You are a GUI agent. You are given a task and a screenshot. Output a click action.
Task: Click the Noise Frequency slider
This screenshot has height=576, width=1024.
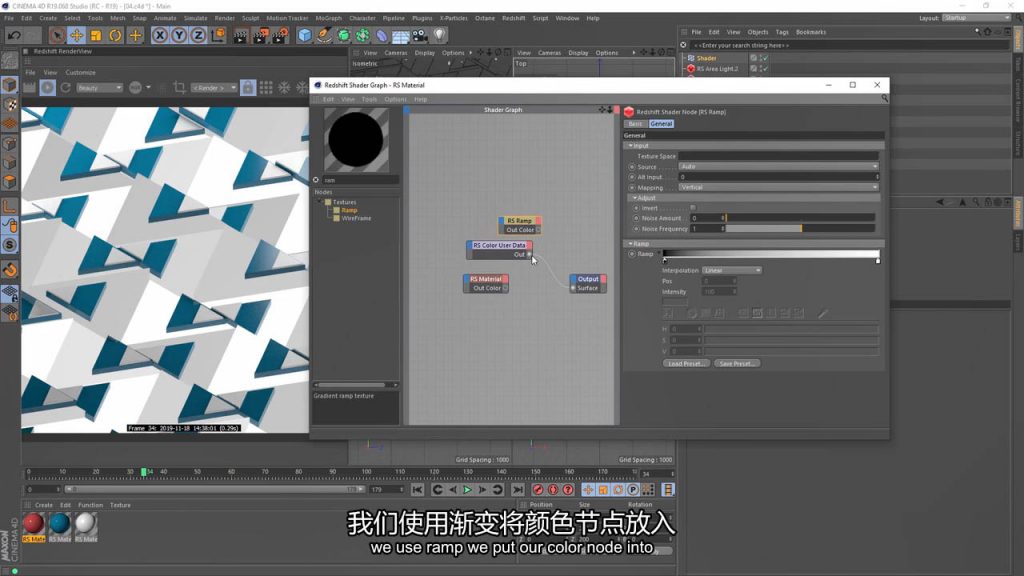click(x=800, y=229)
